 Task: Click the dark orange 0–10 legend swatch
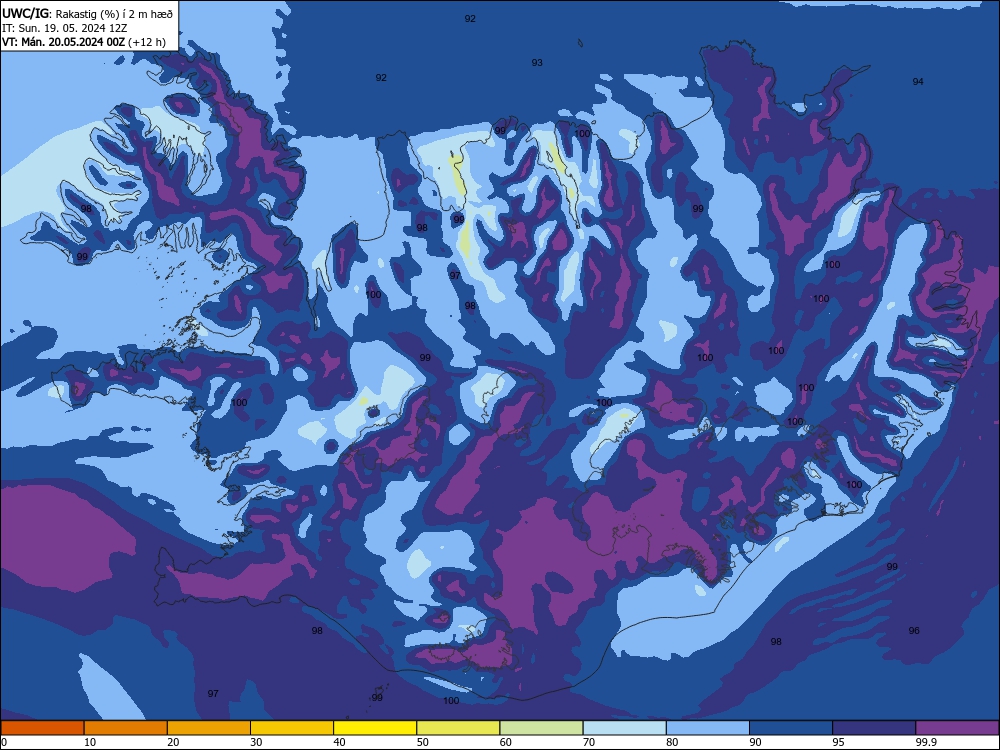click(x=42, y=728)
